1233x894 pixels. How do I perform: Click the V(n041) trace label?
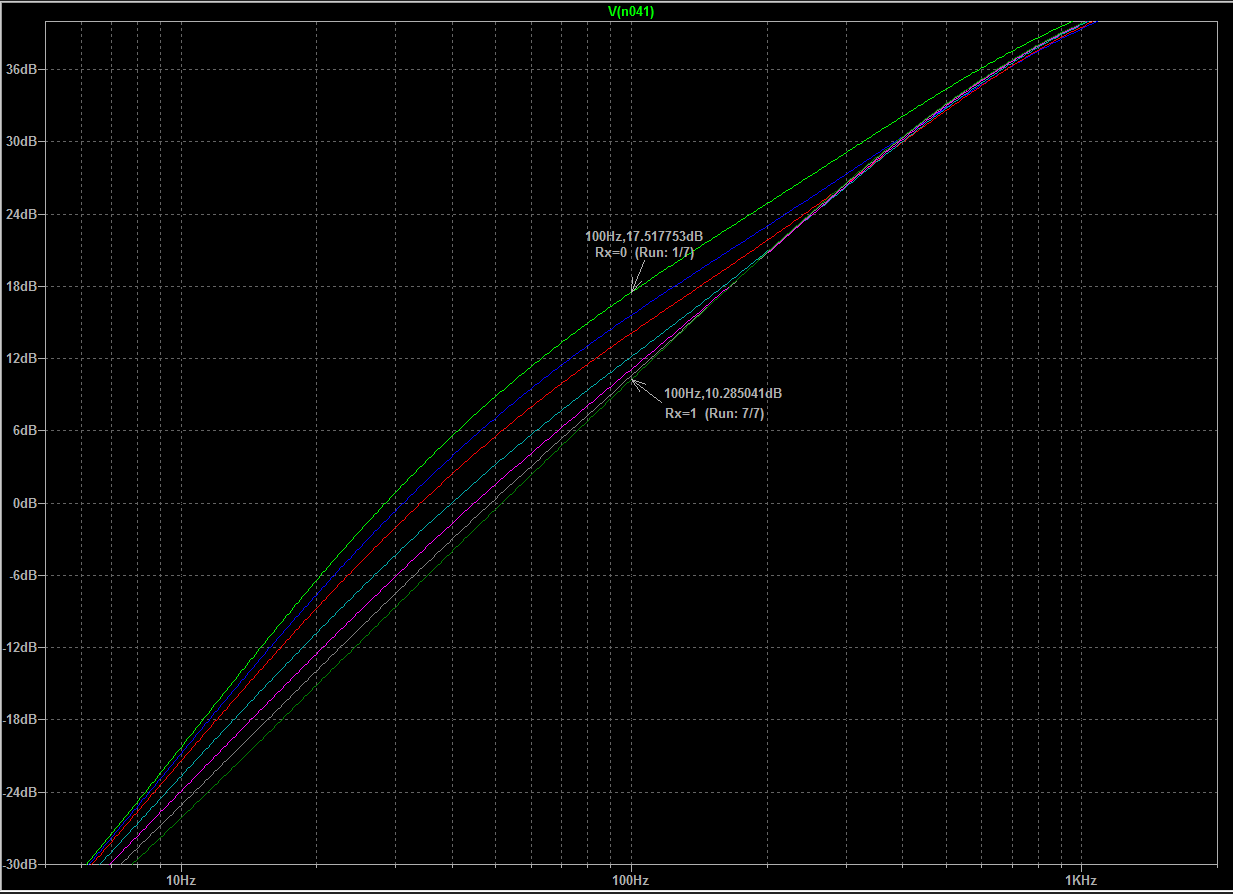click(631, 12)
